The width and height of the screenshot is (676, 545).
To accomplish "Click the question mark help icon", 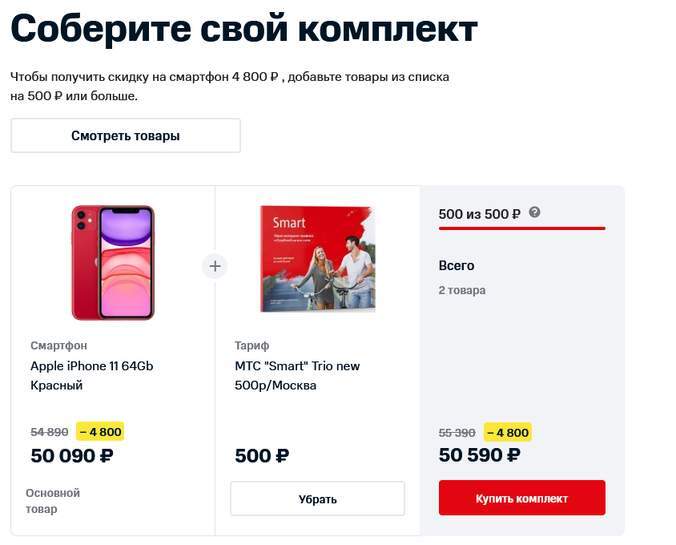I will tap(535, 213).
